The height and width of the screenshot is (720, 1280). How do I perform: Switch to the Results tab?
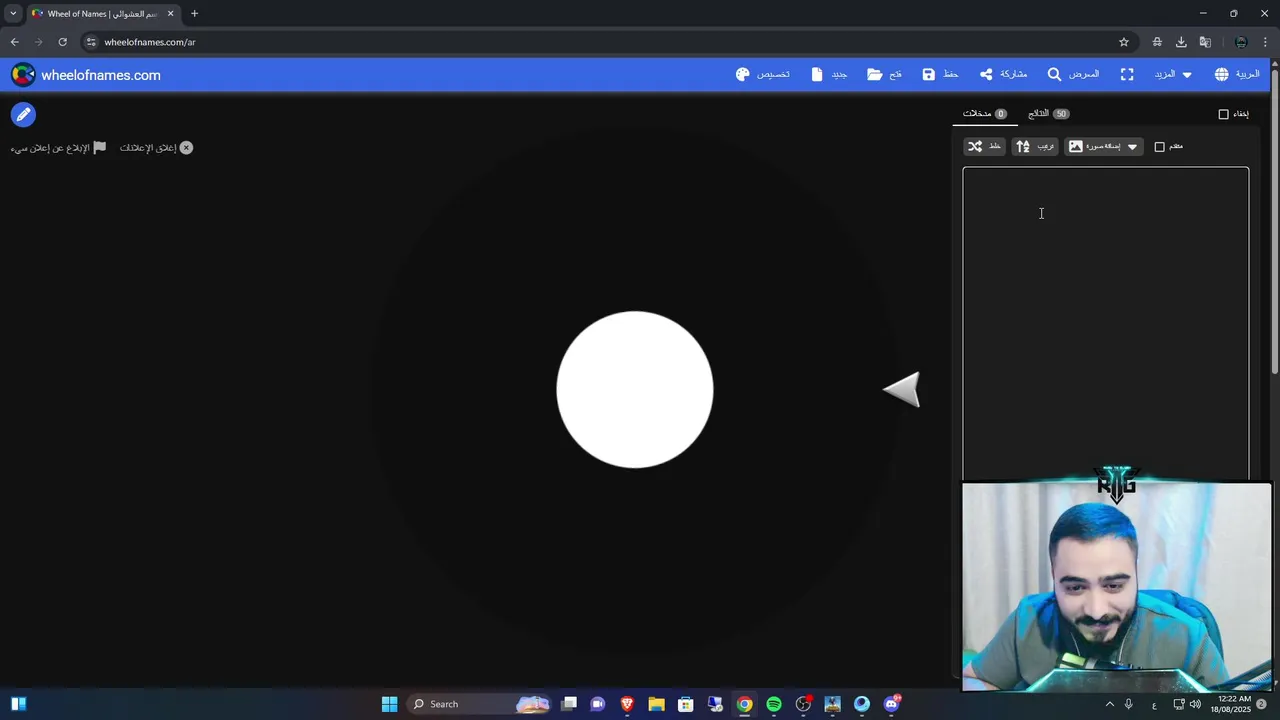[1048, 114]
